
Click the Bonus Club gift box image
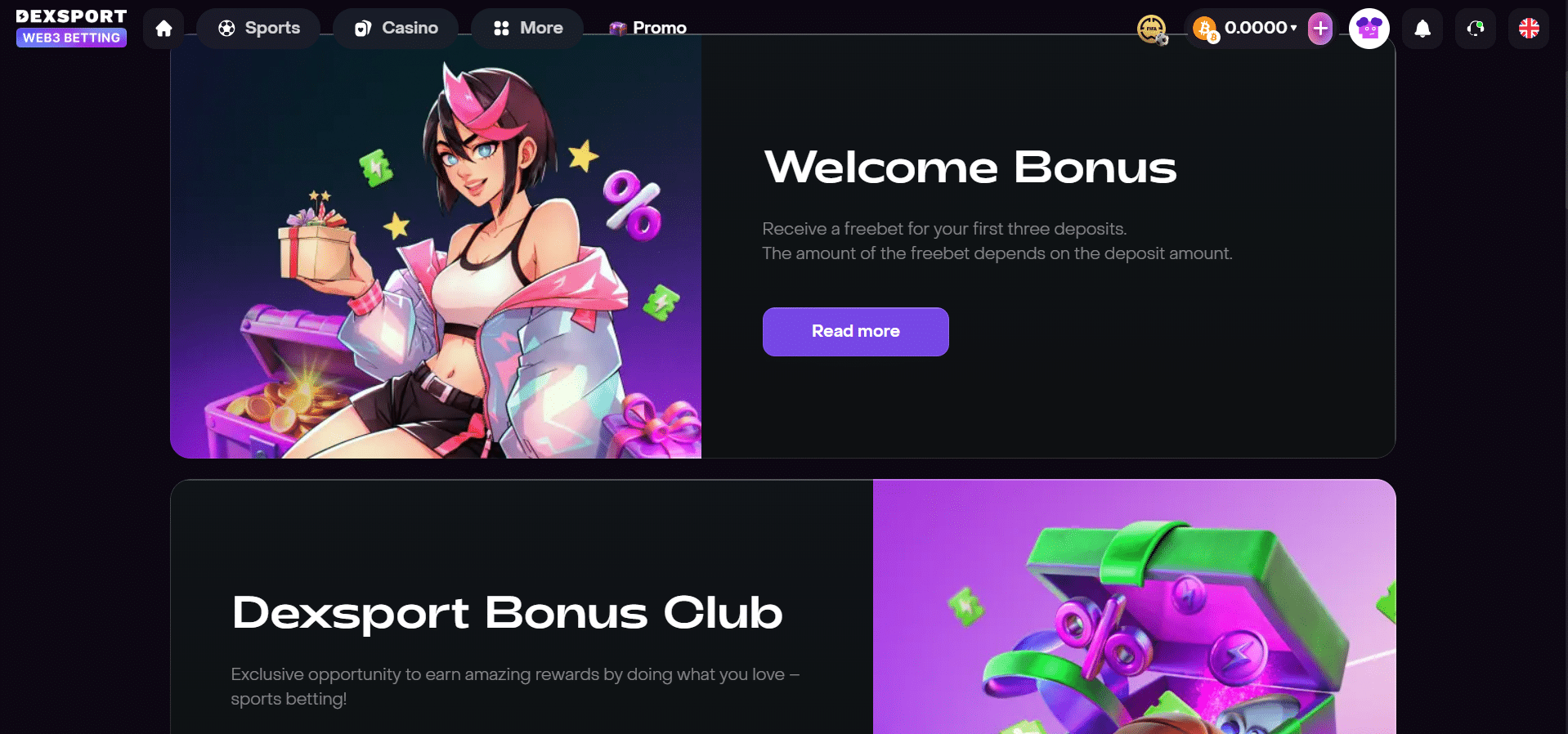[x=1134, y=606]
